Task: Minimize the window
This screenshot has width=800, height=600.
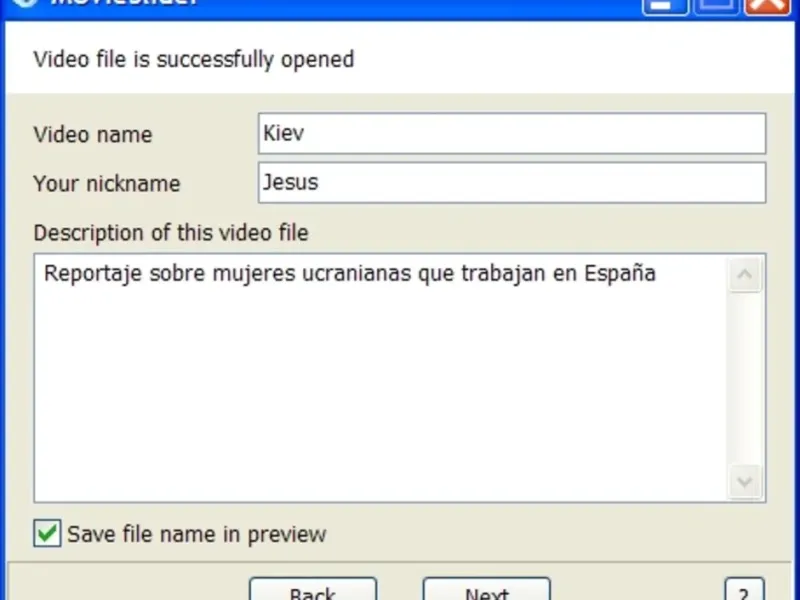Action: point(665,6)
